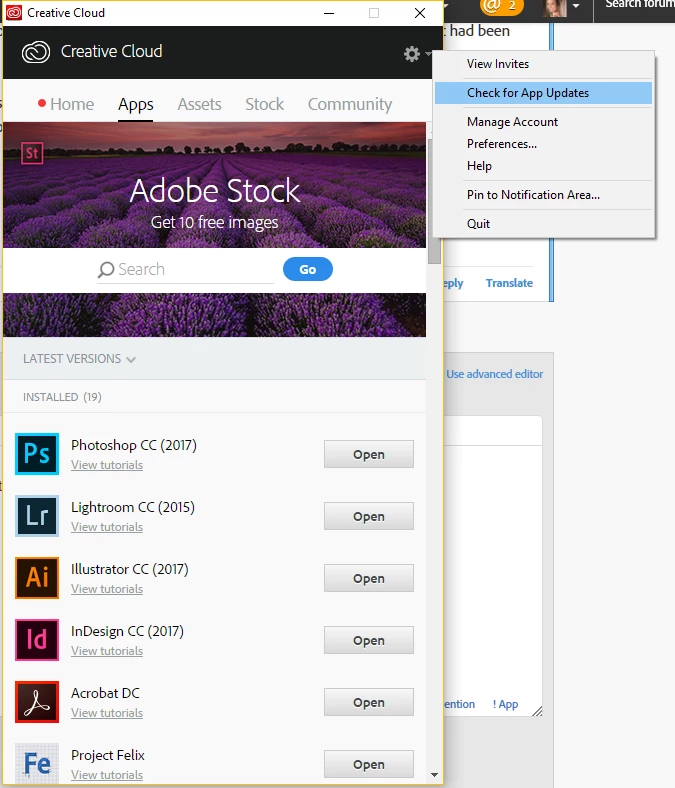Click the Photoshop Ps app icon

(x=37, y=454)
